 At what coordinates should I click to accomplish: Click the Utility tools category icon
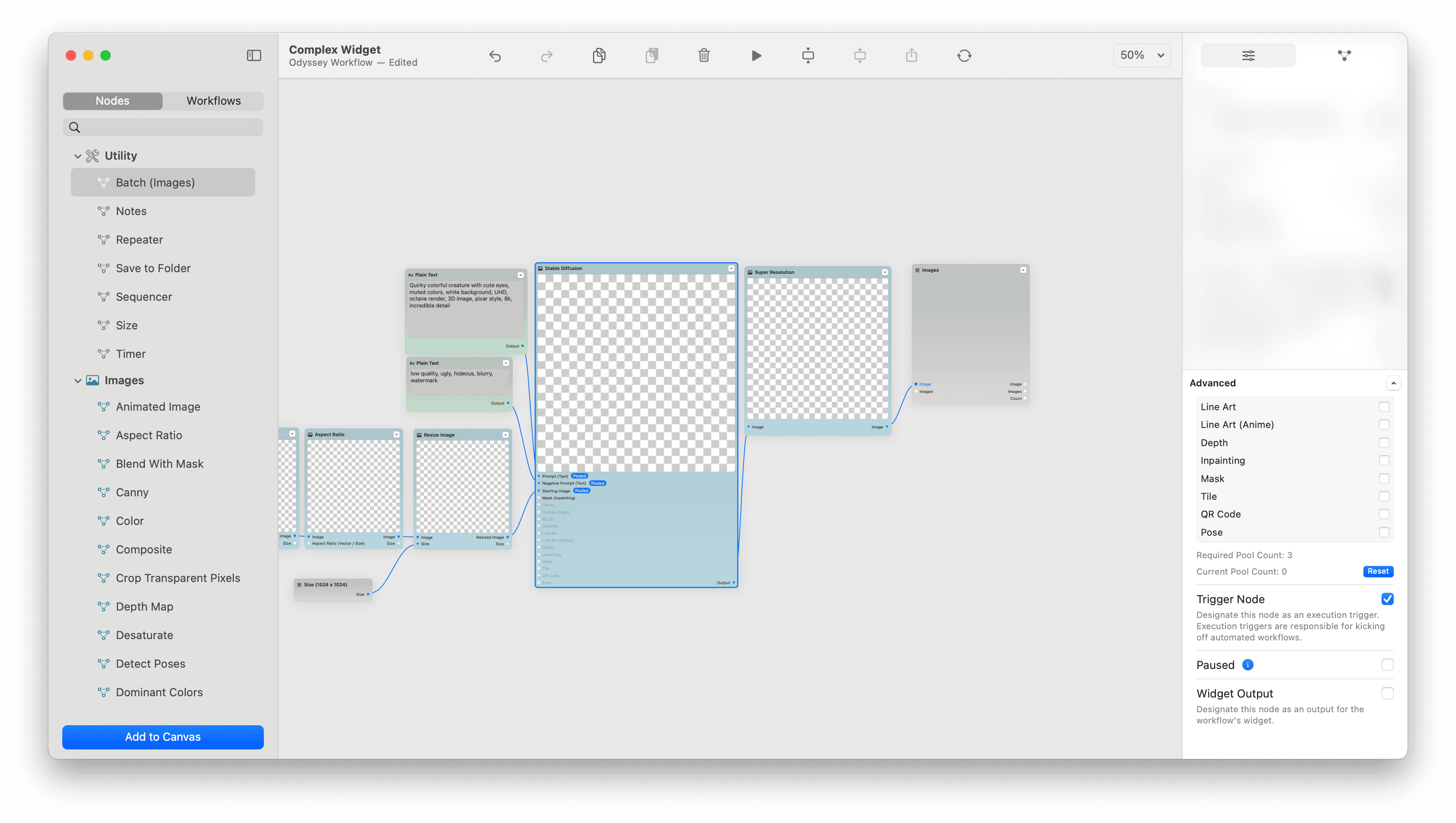coord(92,155)
